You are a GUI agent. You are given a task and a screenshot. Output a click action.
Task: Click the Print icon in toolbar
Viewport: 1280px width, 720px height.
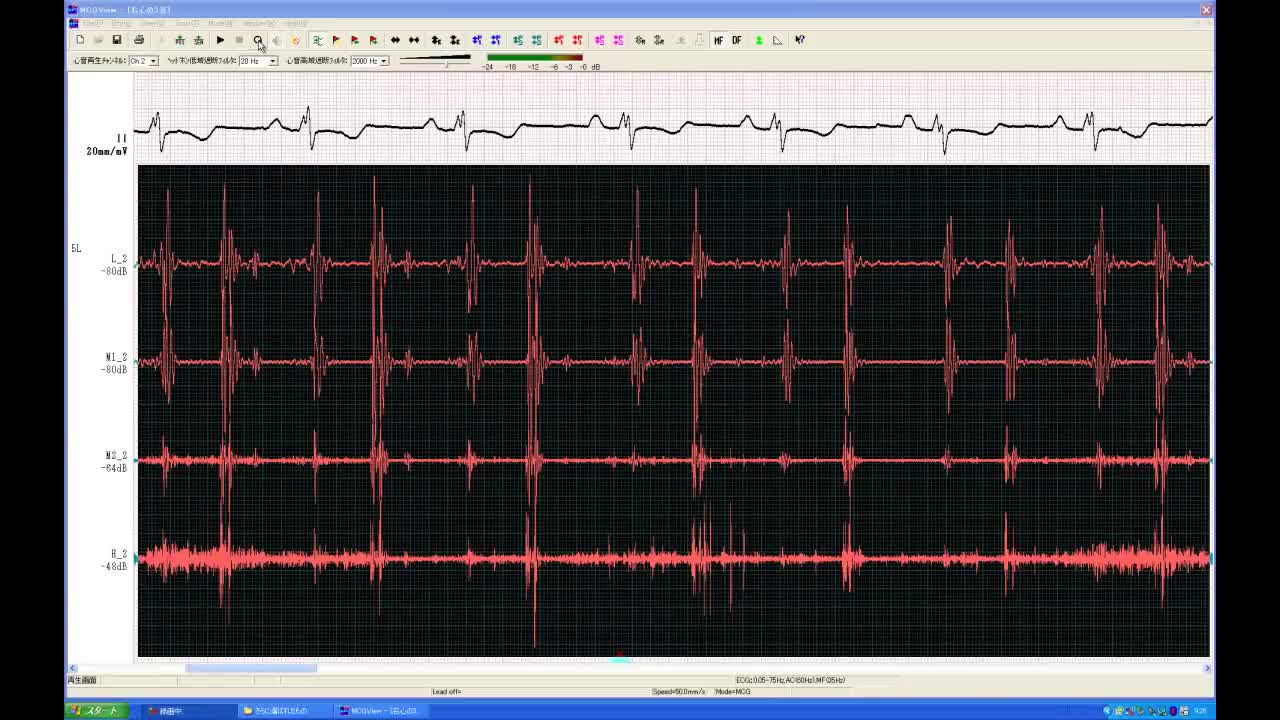(139, 40)
